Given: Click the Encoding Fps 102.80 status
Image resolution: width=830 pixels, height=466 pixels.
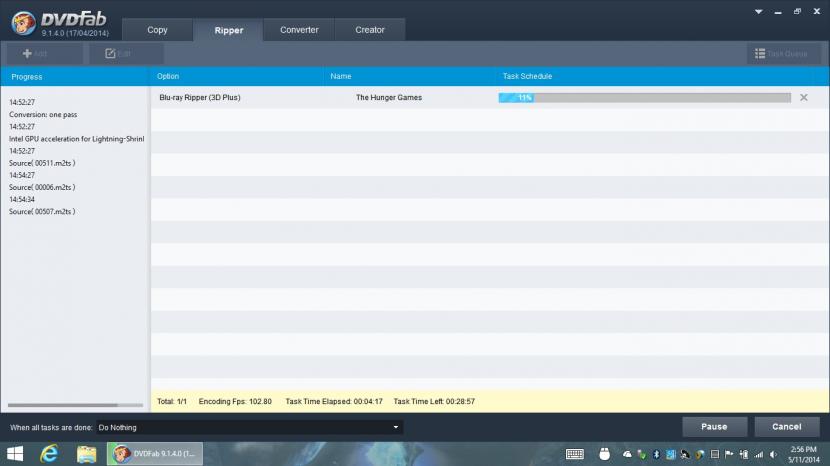Looking at the screenshot, I should 235,401.
